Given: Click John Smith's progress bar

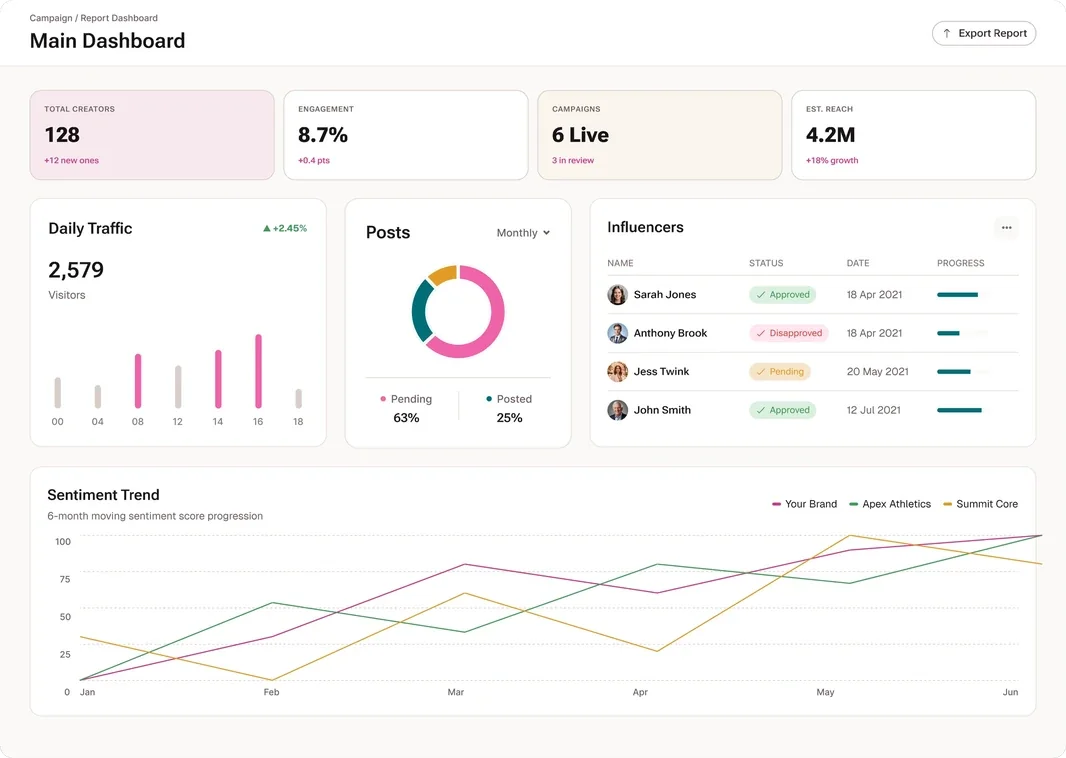Looking at the screenshot, I should pos(964,410).
